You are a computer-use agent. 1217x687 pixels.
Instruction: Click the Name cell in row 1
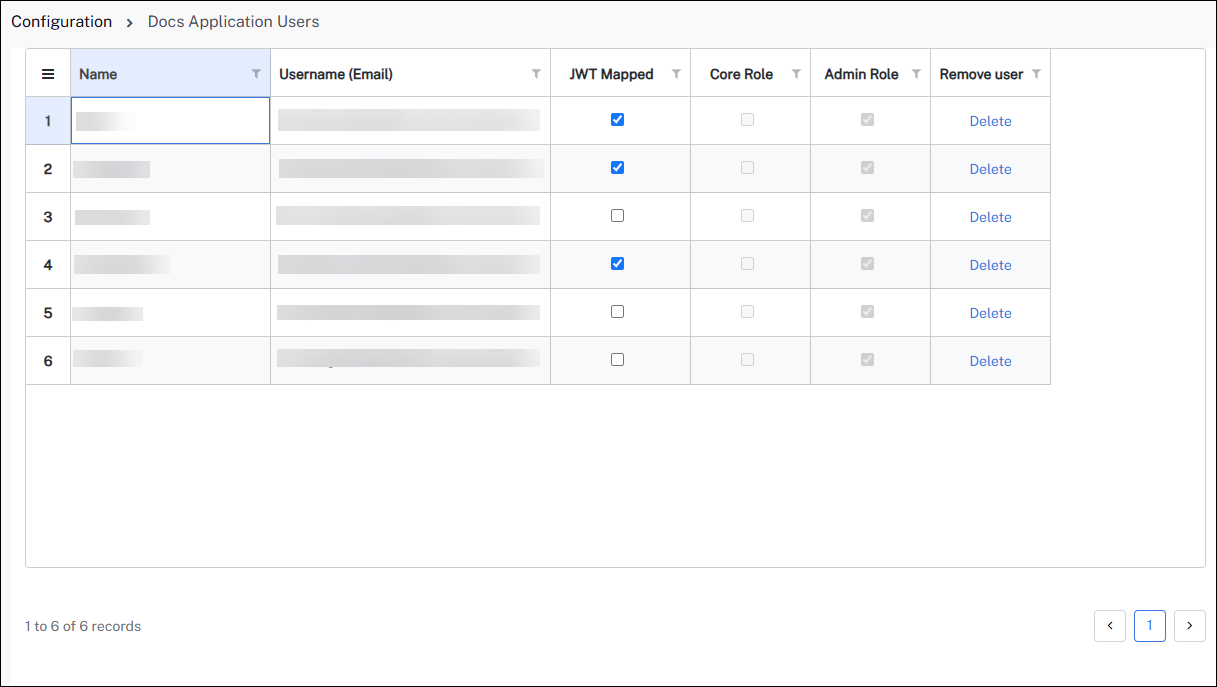point(170,121)
